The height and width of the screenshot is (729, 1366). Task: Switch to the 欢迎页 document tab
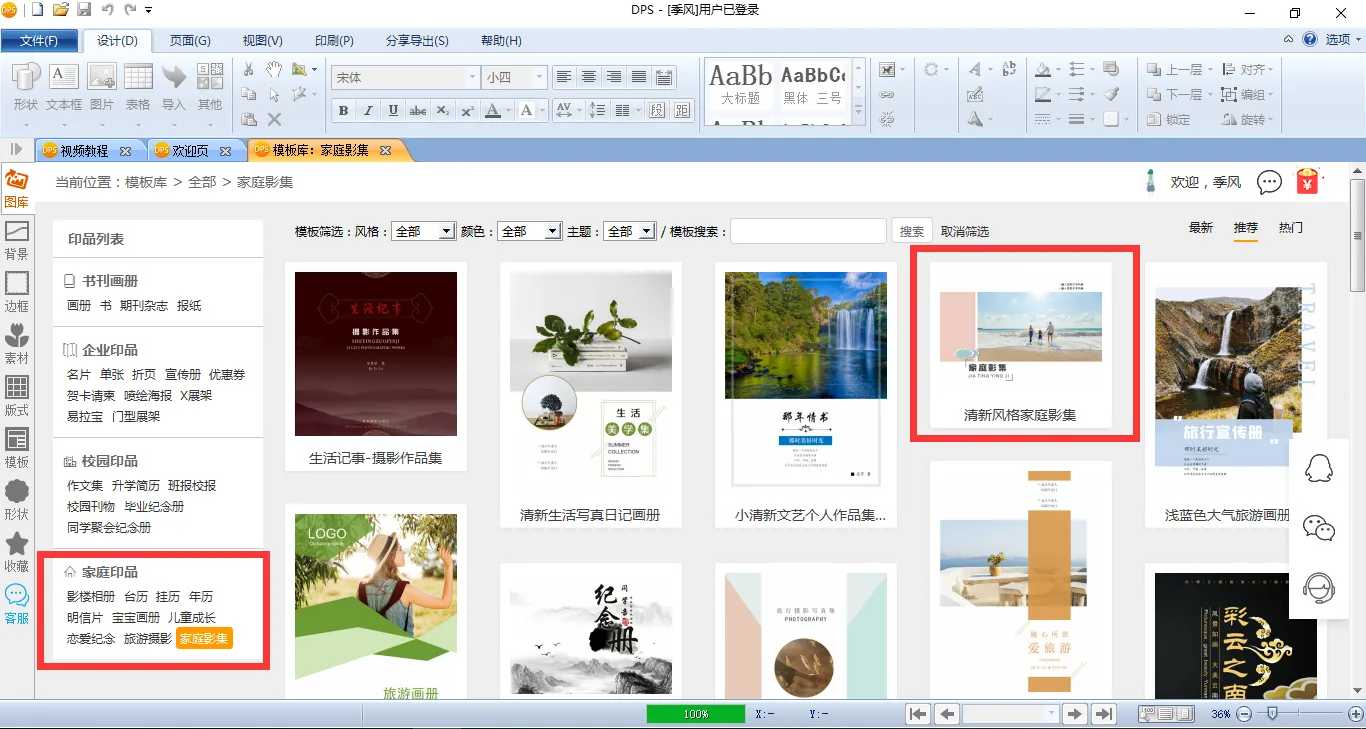click(190, 151)
